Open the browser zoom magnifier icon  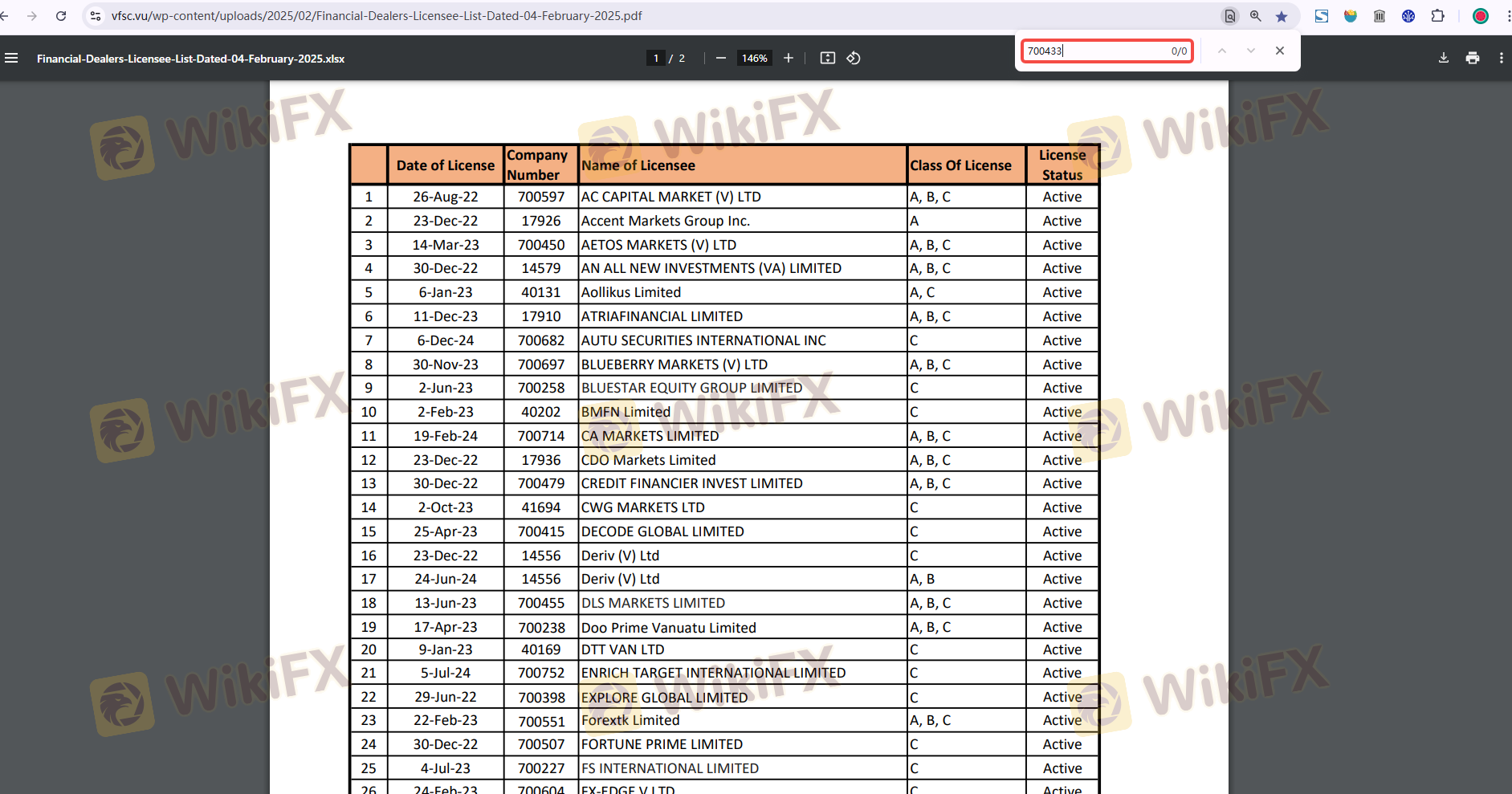[1255, 16]
